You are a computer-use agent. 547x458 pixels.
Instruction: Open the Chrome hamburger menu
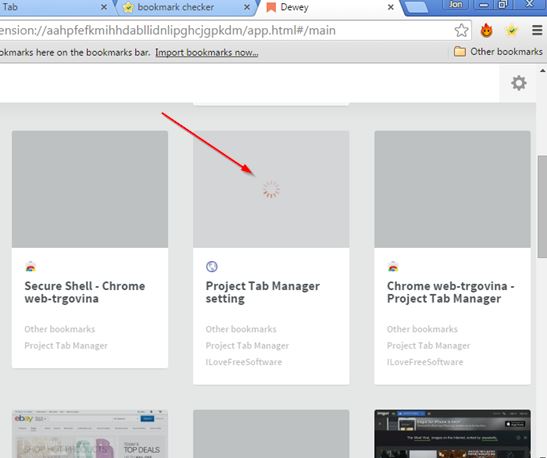pyautogui.click(x=537, y=30)
